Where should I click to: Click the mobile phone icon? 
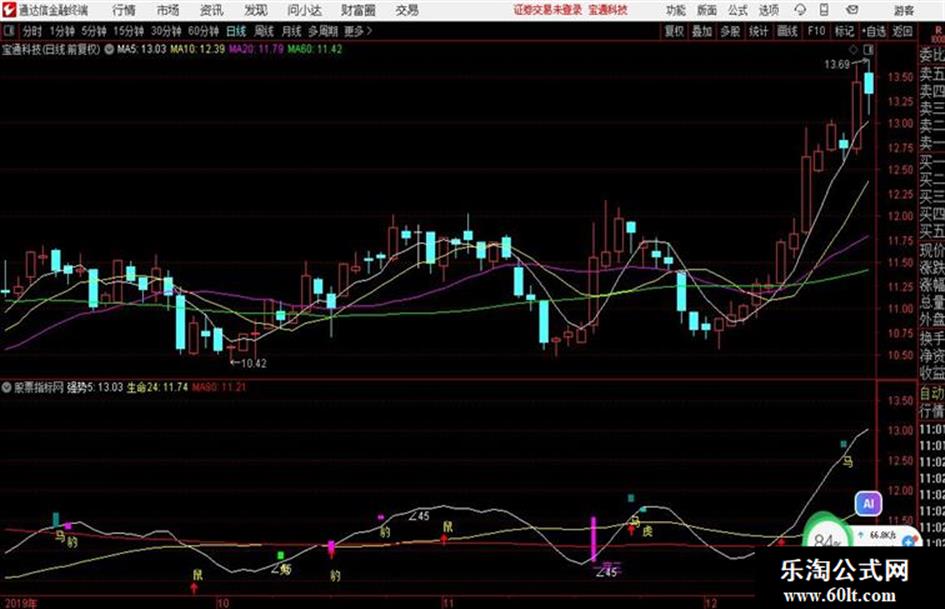coord(824,10)
